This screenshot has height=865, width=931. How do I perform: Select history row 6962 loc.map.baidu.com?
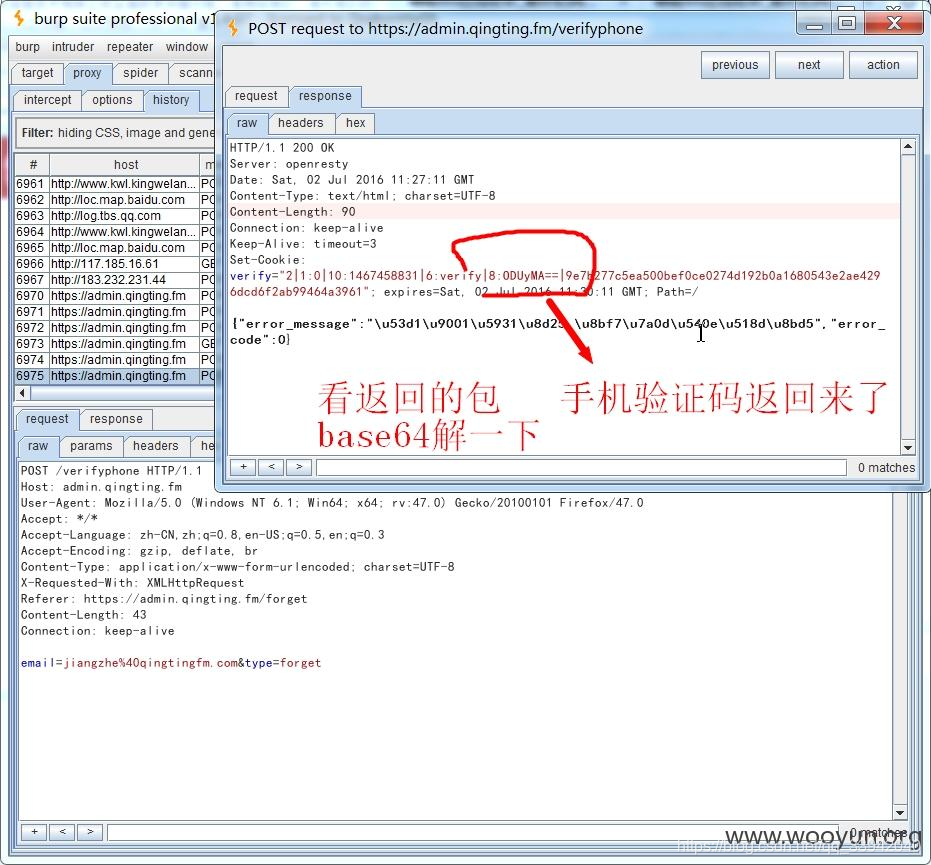[115, 200]
